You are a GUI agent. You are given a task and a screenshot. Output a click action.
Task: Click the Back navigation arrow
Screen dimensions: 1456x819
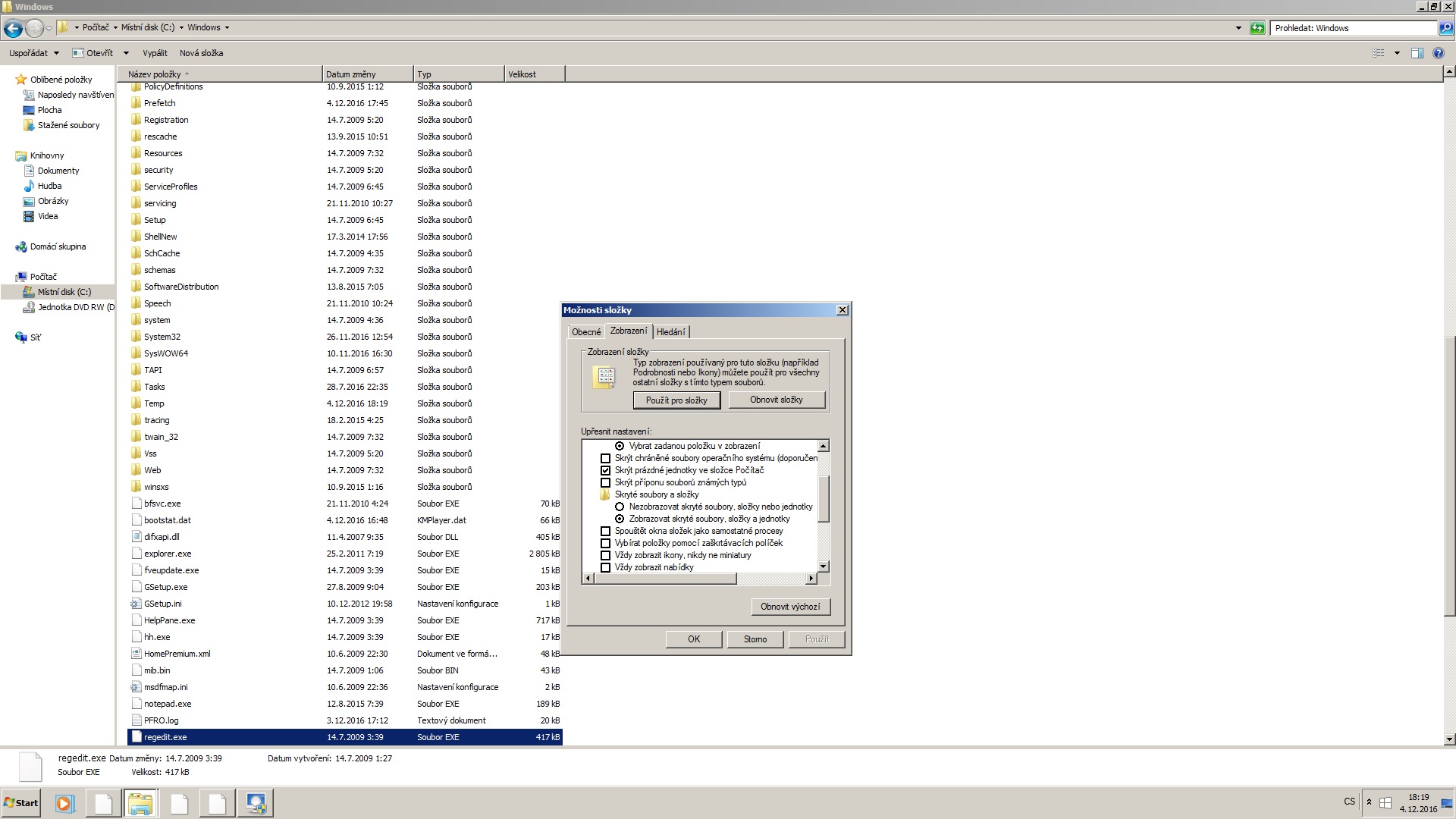tap(13, 29)
